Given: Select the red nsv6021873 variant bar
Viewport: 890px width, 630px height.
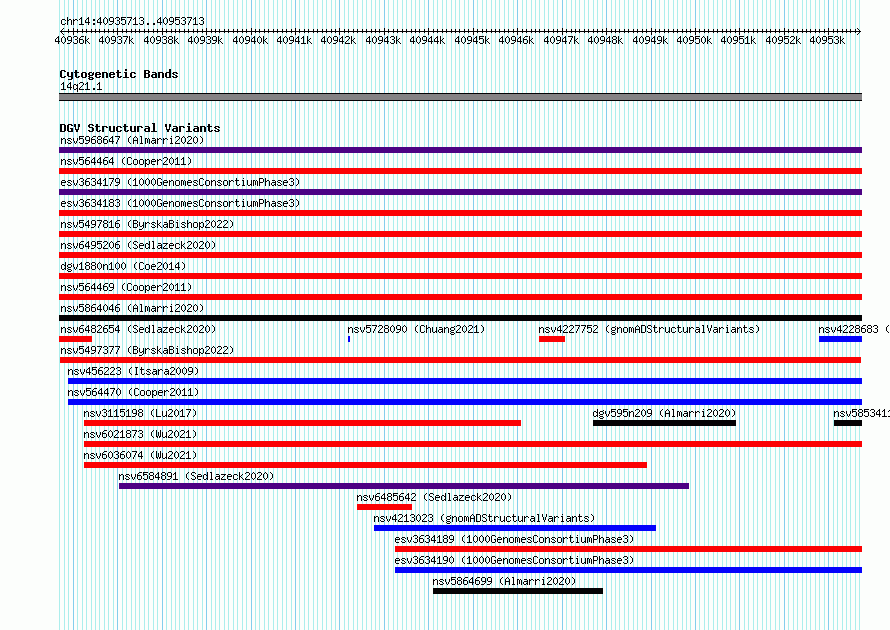Looking at the screenshot, I should 473,444.
